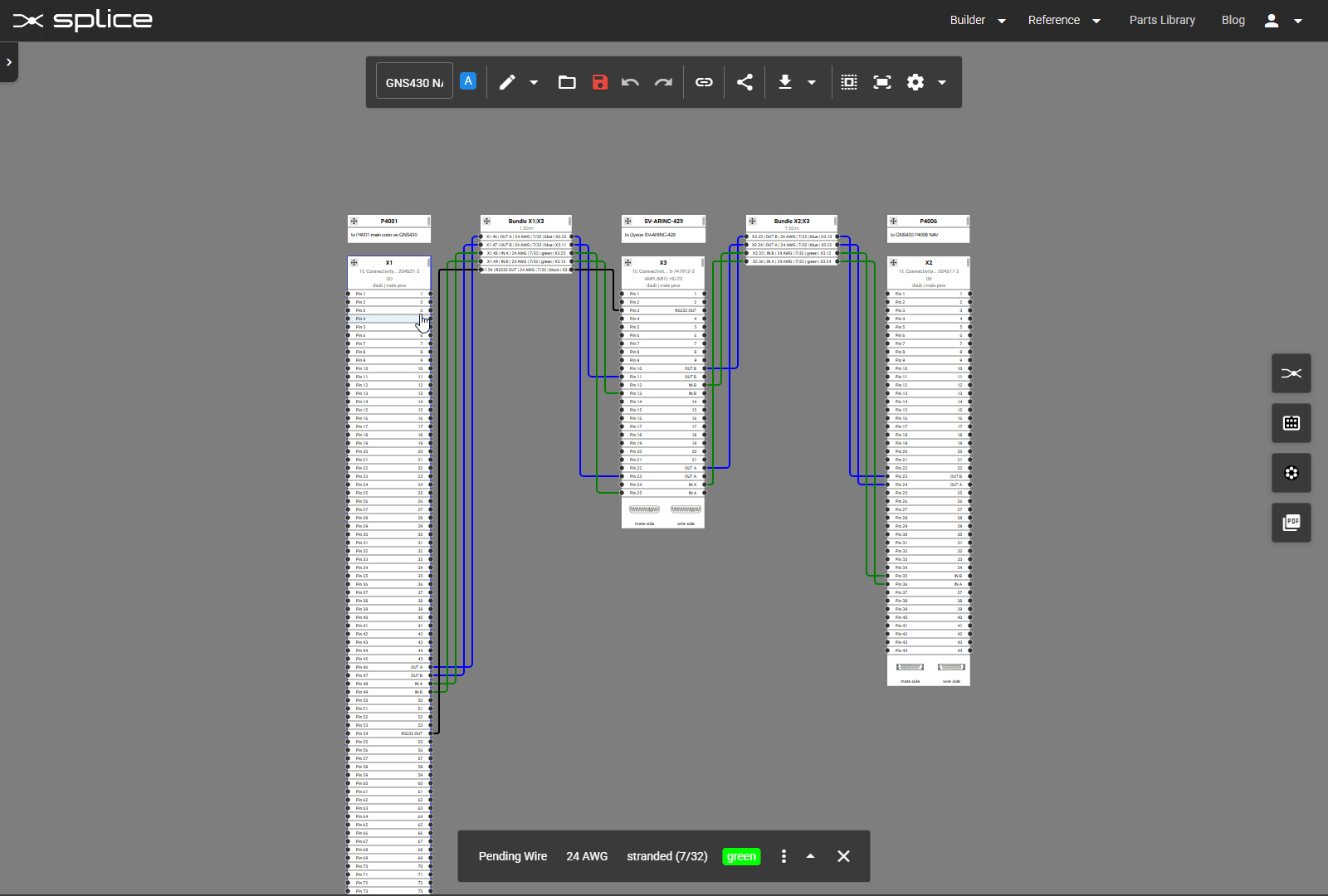
Task: Redo the last undone action
Action: (662, 82)
